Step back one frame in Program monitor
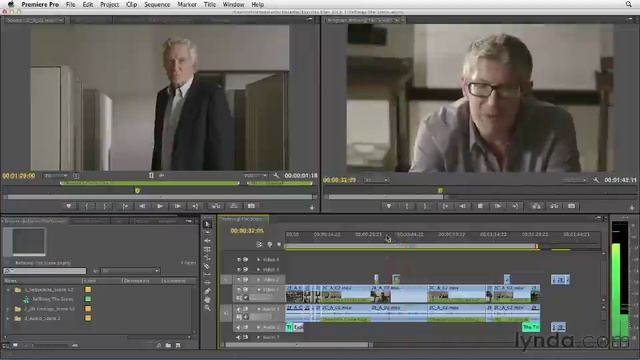Screen dimensions: 640x360 click(462, 206)
